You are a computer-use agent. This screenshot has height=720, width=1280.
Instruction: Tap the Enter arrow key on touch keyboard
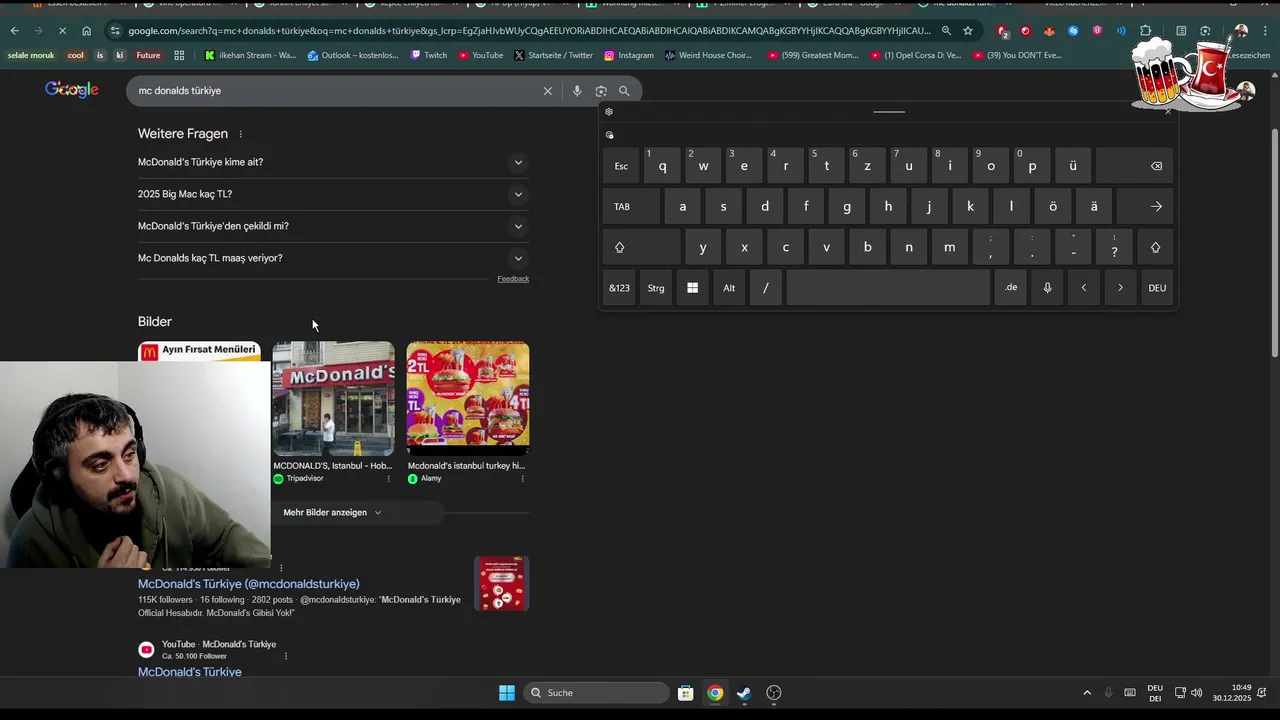[x=1146, y=207]
